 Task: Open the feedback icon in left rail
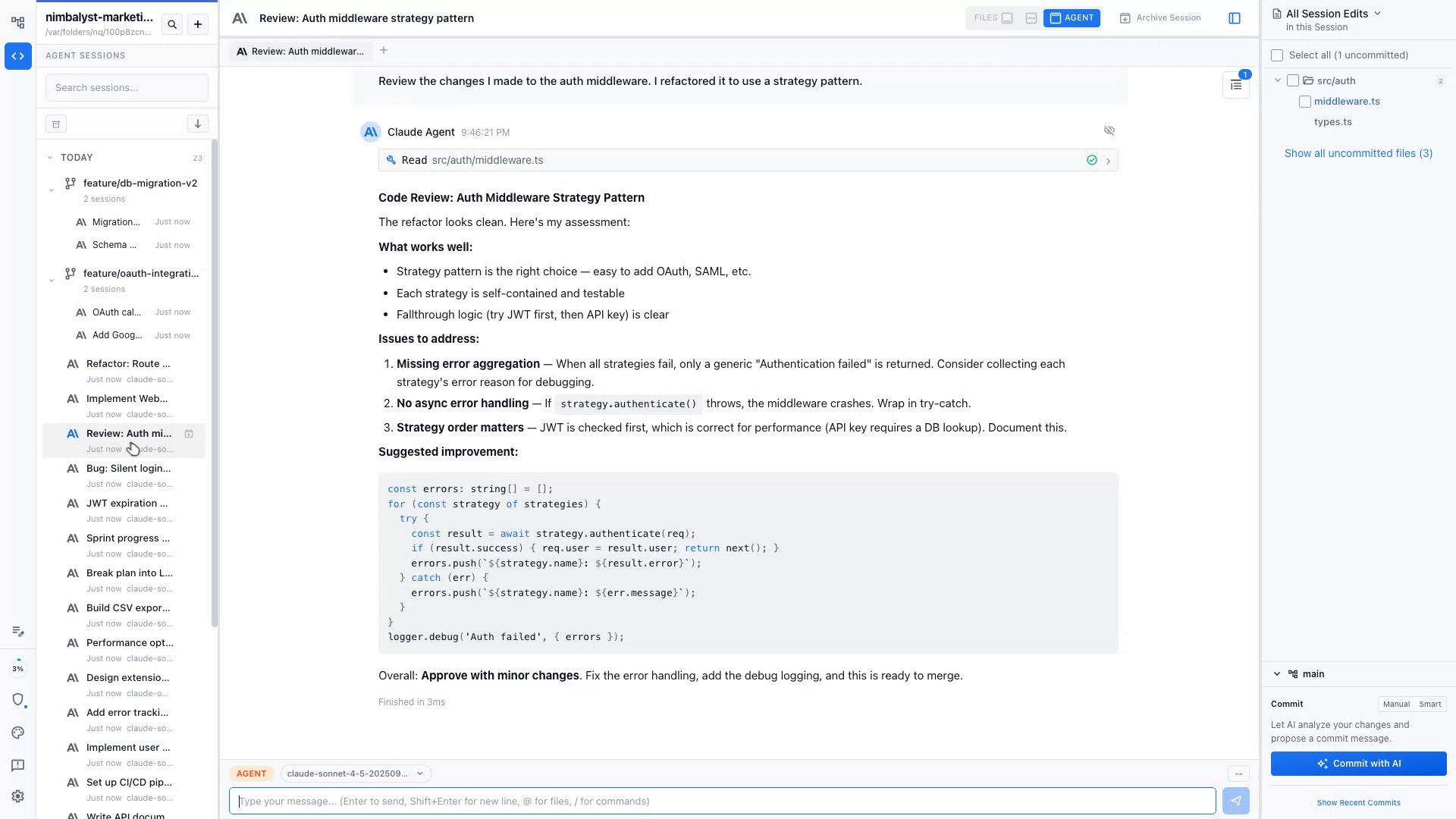(17, 764)
